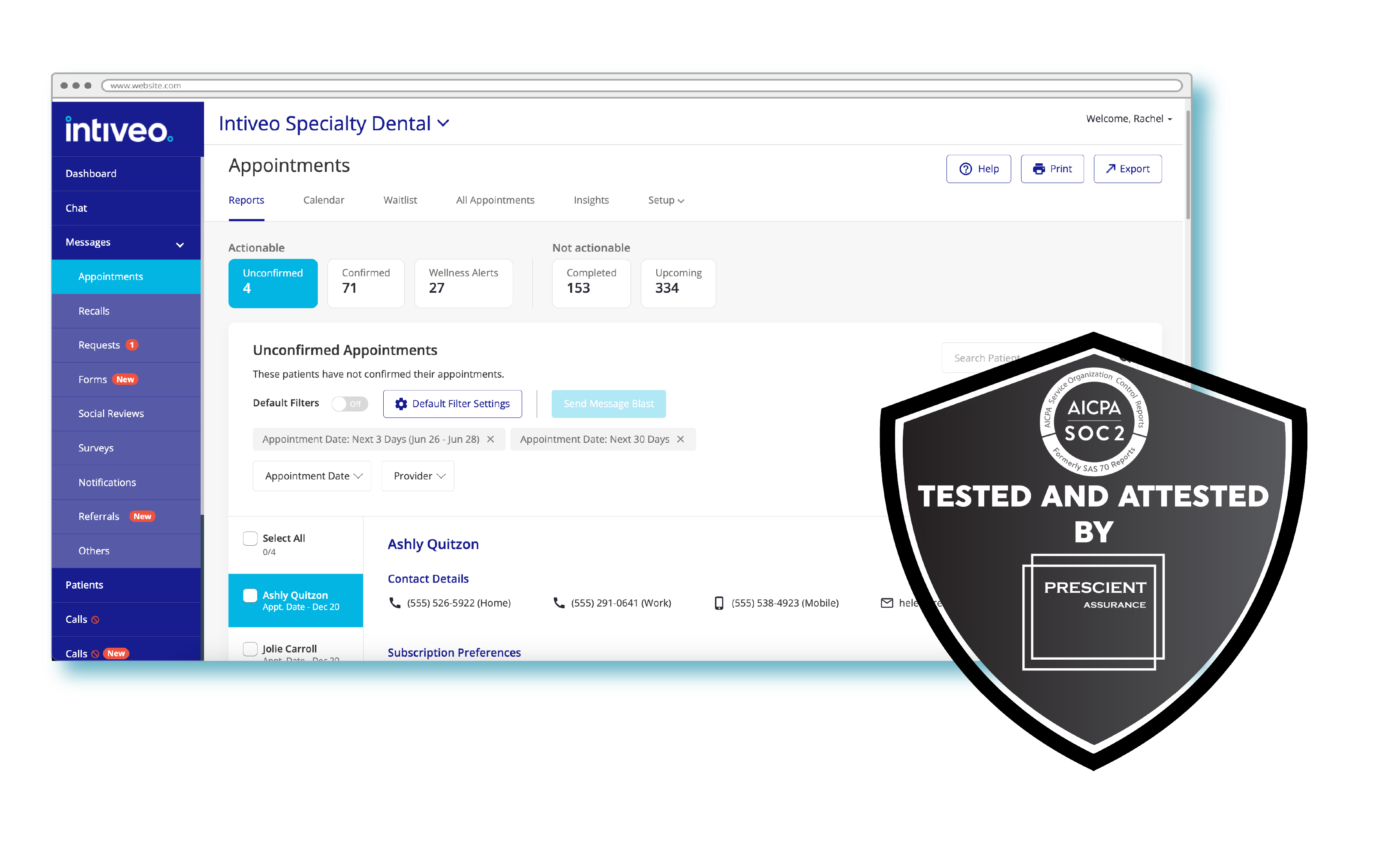Click the New badge beside Referrals
Image resolution: width=1388 pixels, height=868 pixels.
pyautogui.click(x=142, y=517)
